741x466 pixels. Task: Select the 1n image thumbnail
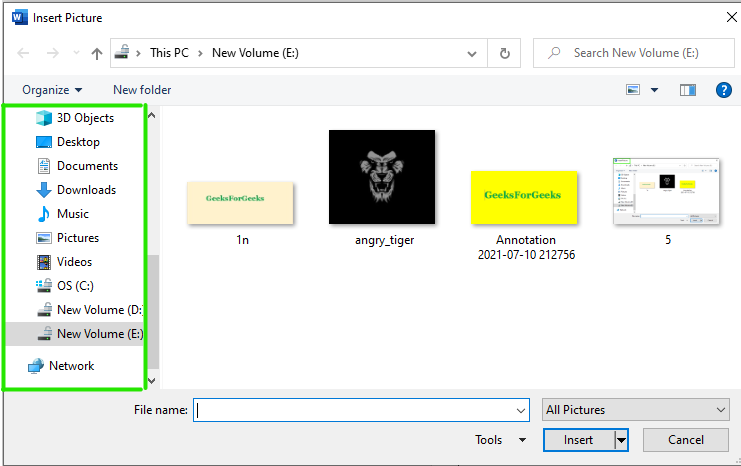240,203
